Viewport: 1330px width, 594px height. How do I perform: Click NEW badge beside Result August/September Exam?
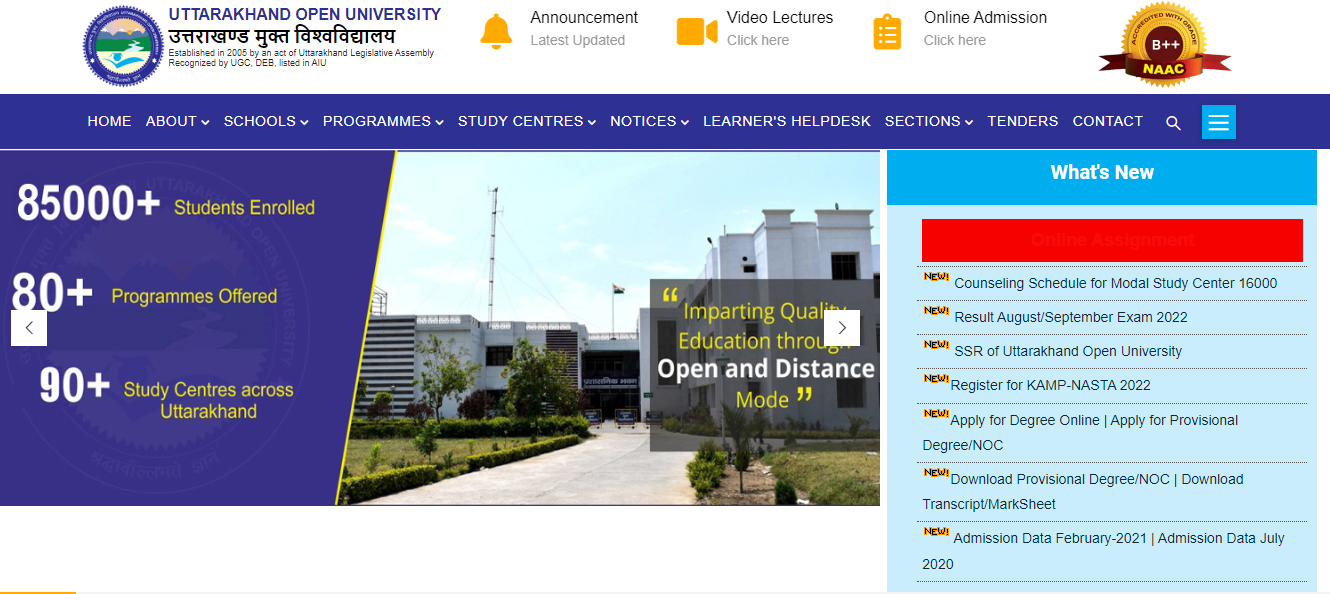click(936, 310)
